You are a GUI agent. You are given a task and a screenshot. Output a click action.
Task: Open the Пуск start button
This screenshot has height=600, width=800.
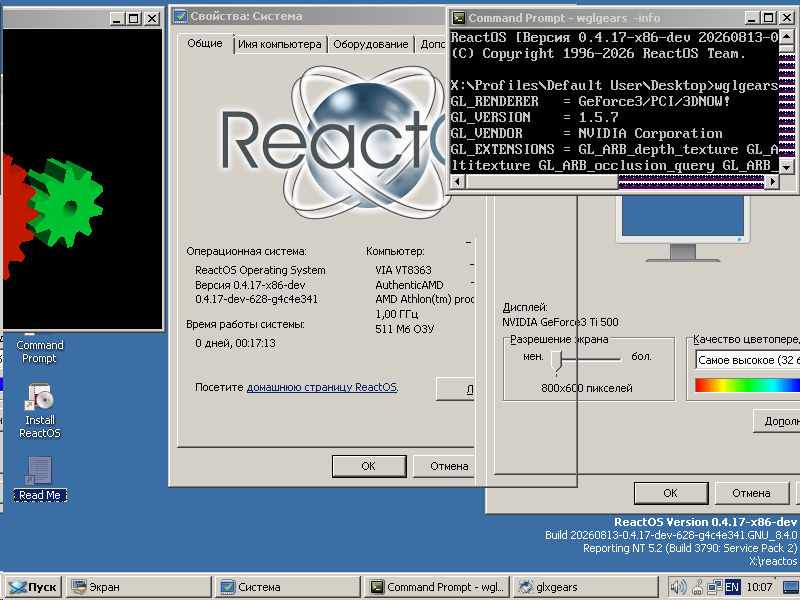[x=33, y=587]
